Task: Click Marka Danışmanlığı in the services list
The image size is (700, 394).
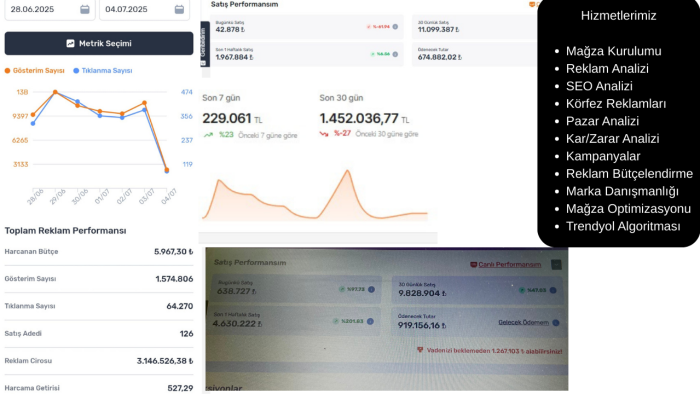Action: pyautogui.click(x=622, y=191)
